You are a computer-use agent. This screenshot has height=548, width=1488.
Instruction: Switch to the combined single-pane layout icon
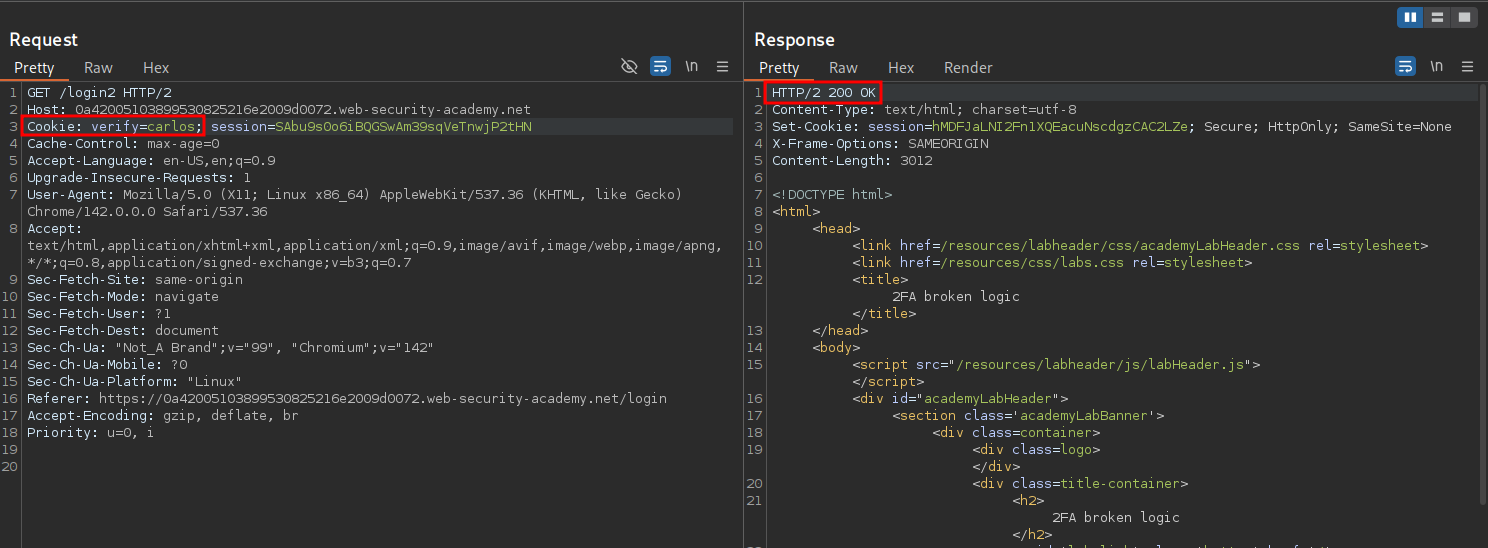[x=1464, y=17]
